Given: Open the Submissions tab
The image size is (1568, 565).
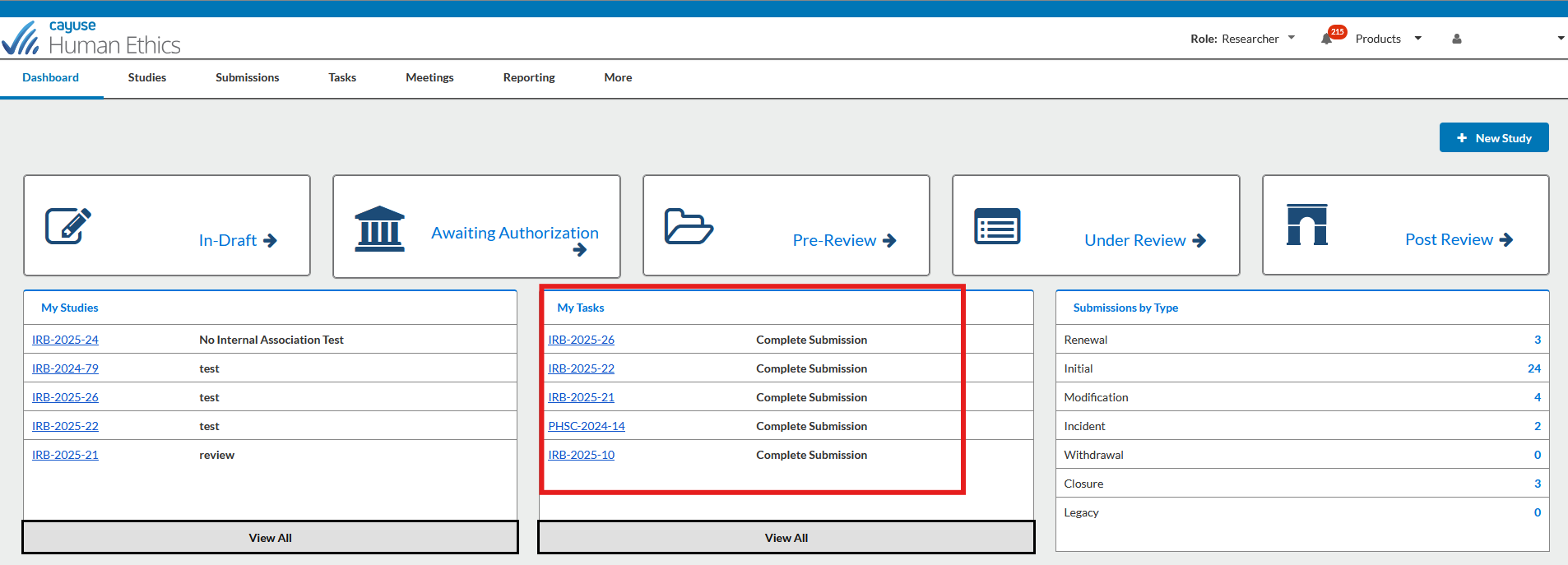Looking at the screenshot, I should [247, 77].
